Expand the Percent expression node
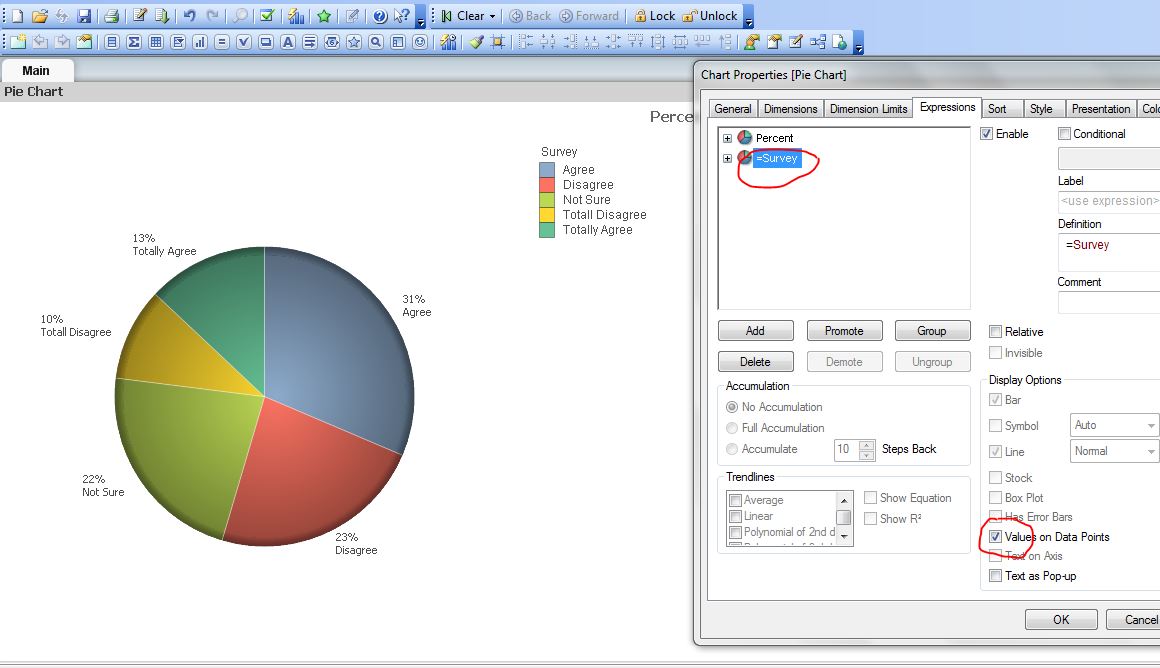 (x=727, y=138)
